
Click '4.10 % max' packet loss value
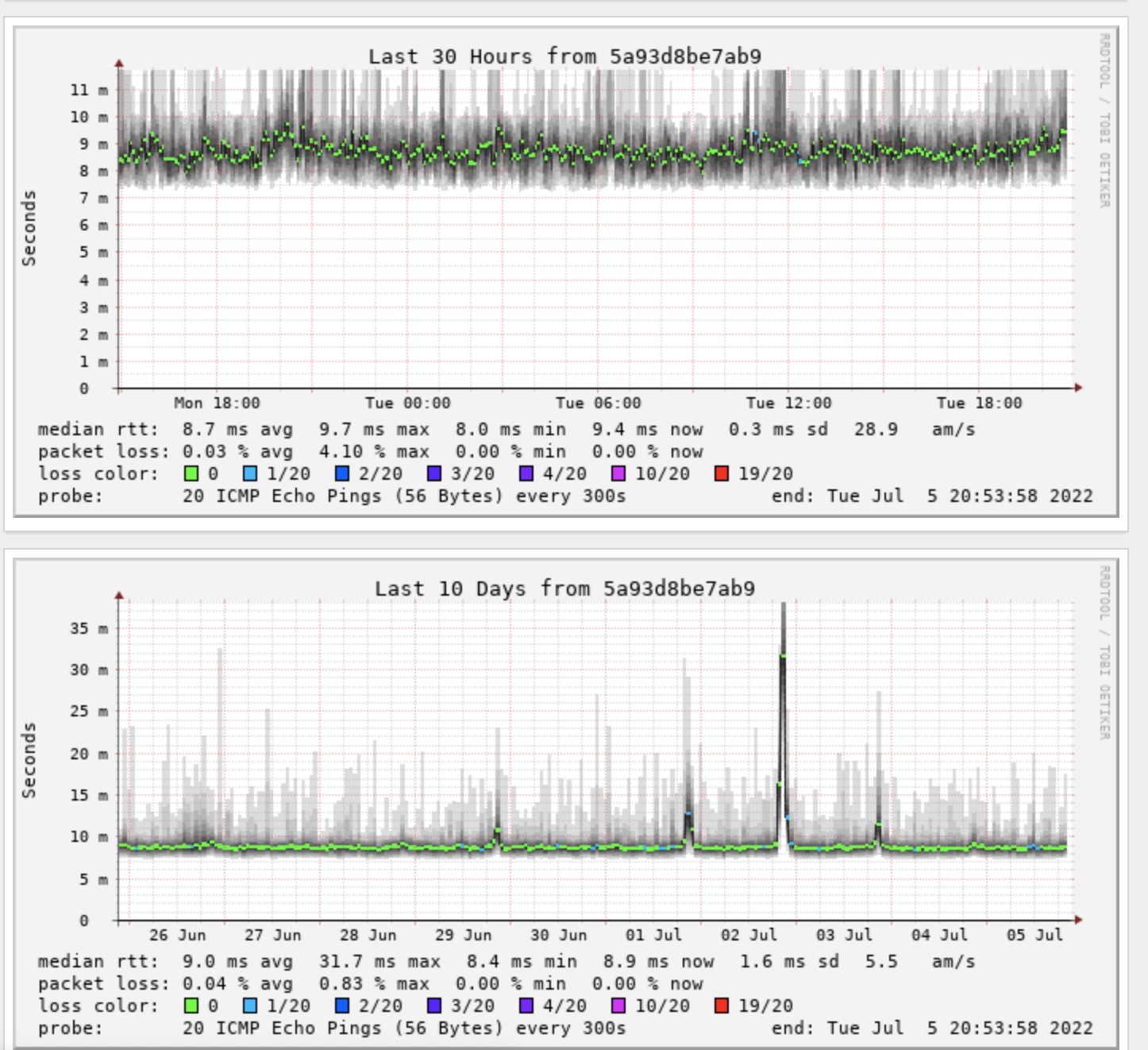click(x=374, y=452)
